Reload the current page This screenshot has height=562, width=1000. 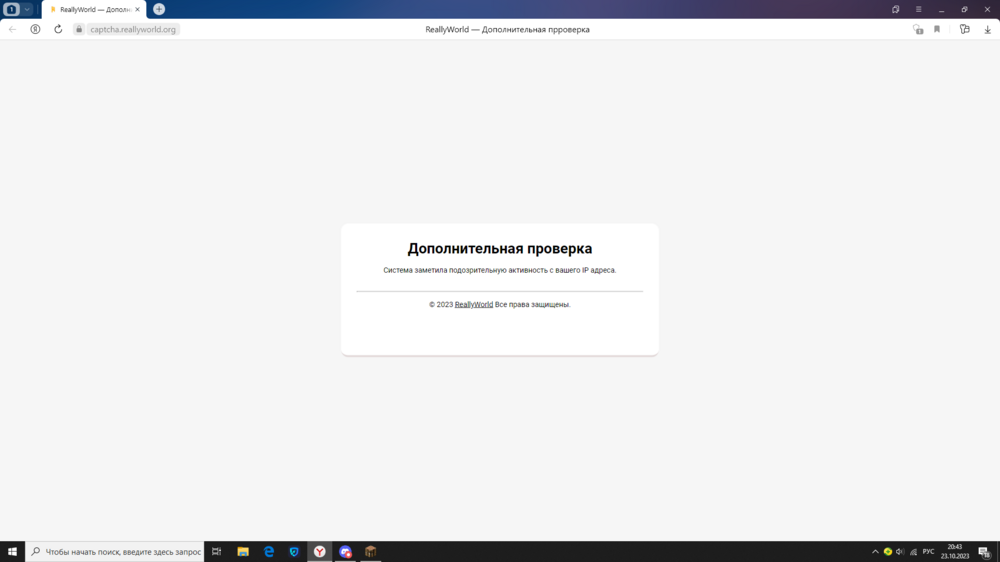click(x=58, y=29)
